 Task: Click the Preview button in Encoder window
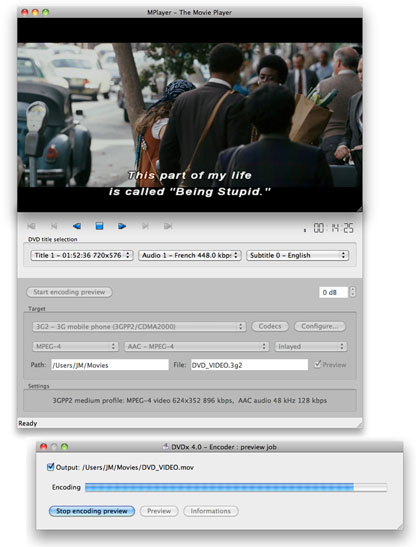click(159, 511)
